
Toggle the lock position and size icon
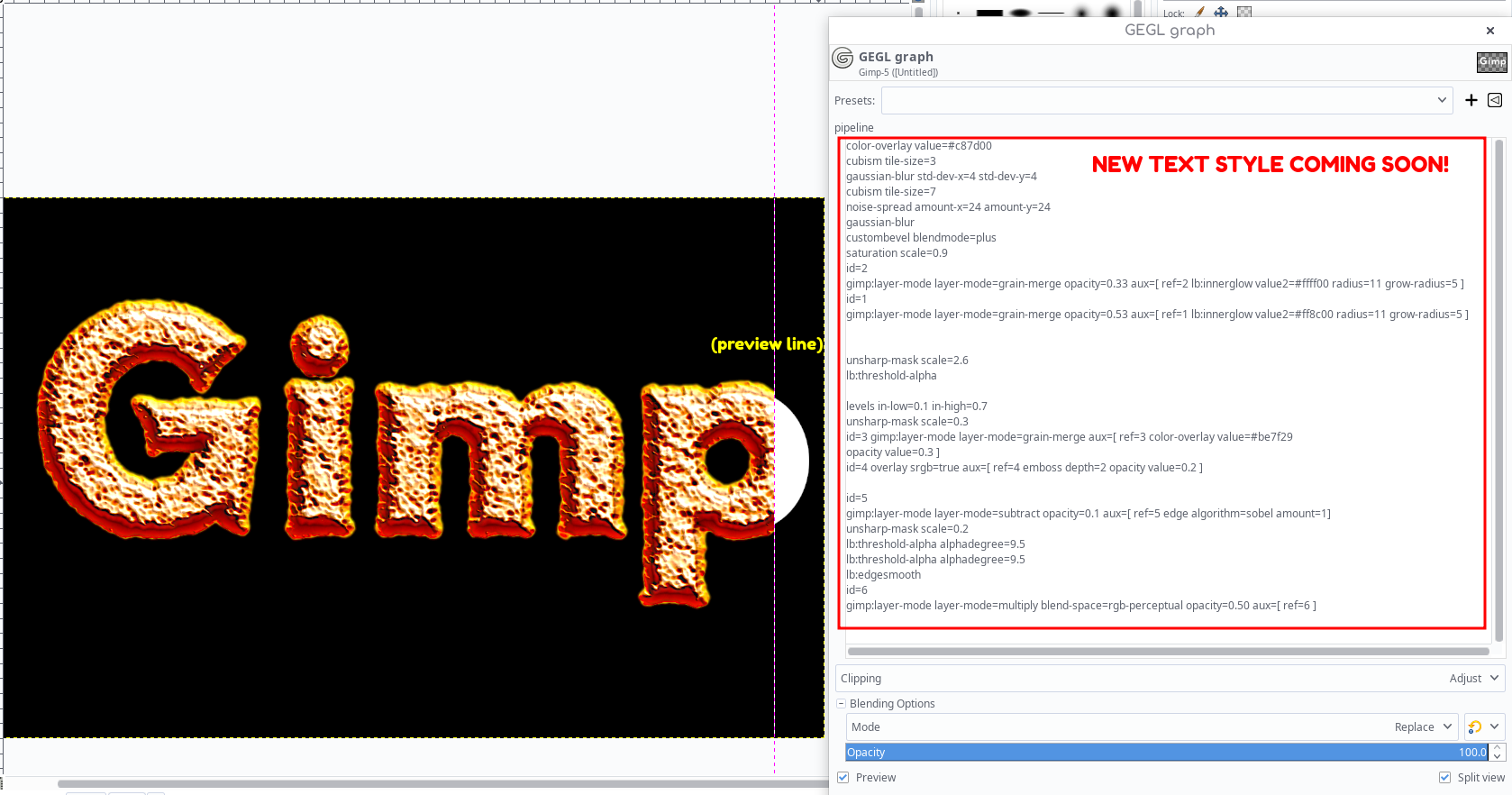(1221, 12)
